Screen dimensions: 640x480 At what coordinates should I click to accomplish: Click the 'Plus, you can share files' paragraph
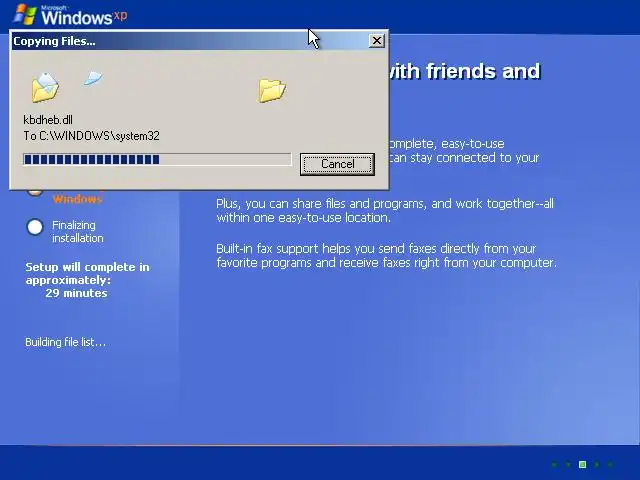coord(385,210)
